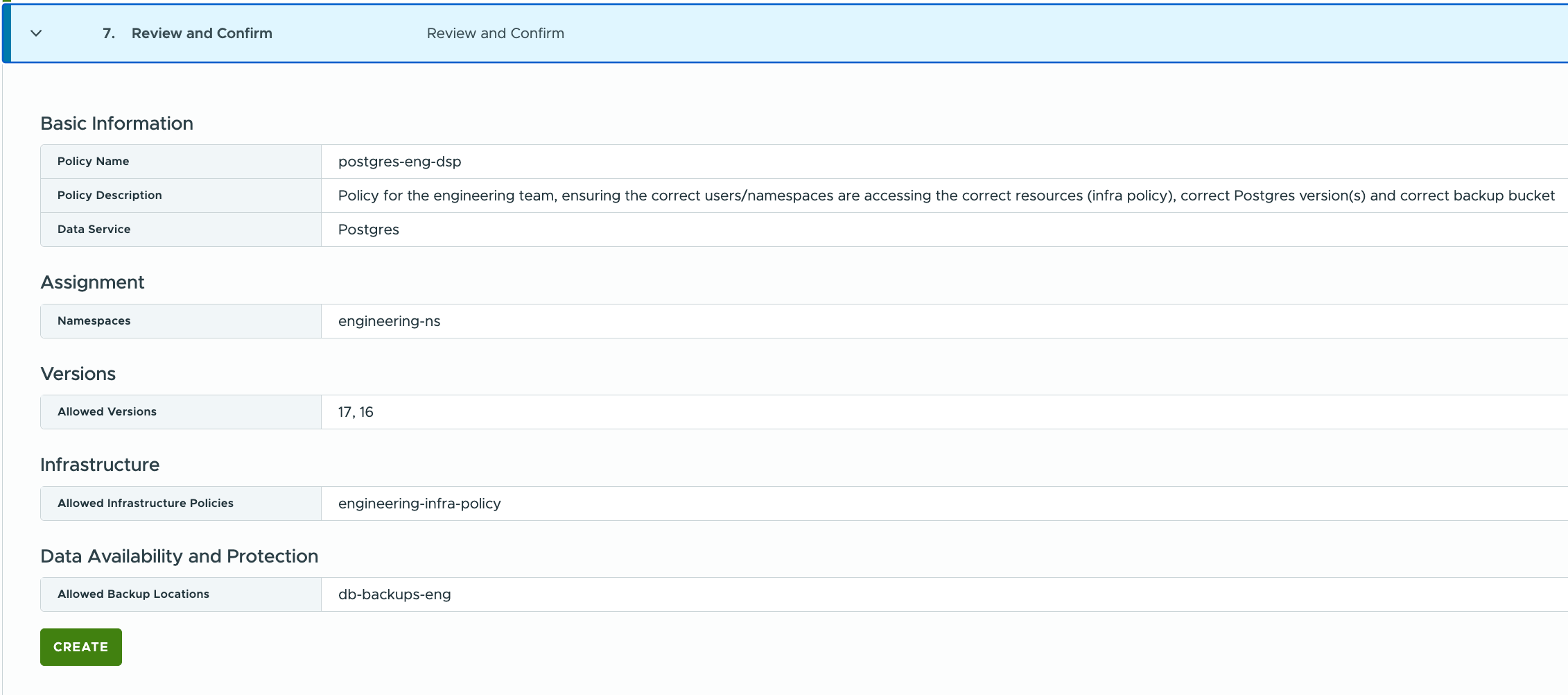The image size is (1568, 695).
Task: Click the engineering-infra-policy value
Action: click(x=419, y=504)
